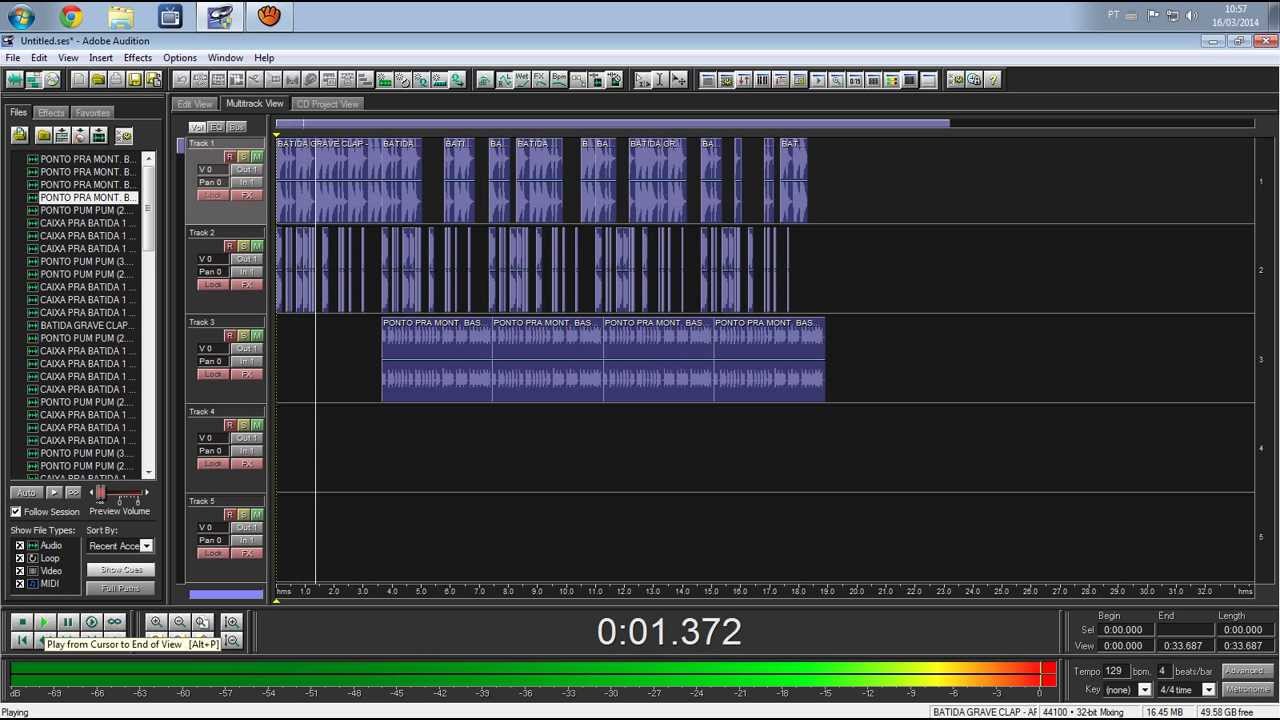Click preview Play button in Files panel
The width and height of the screenshot is (1280, 720).
[54, 492]
